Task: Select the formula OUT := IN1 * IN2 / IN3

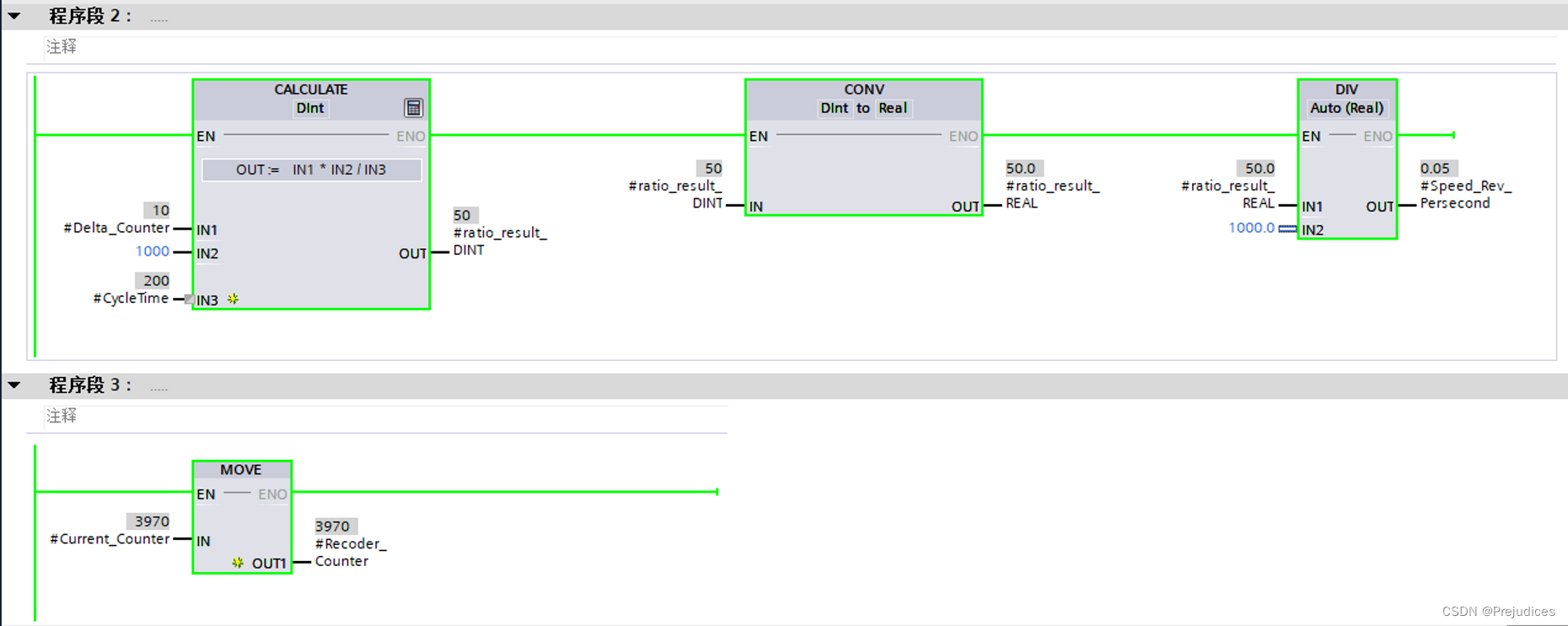Action: tap(311, 170)
